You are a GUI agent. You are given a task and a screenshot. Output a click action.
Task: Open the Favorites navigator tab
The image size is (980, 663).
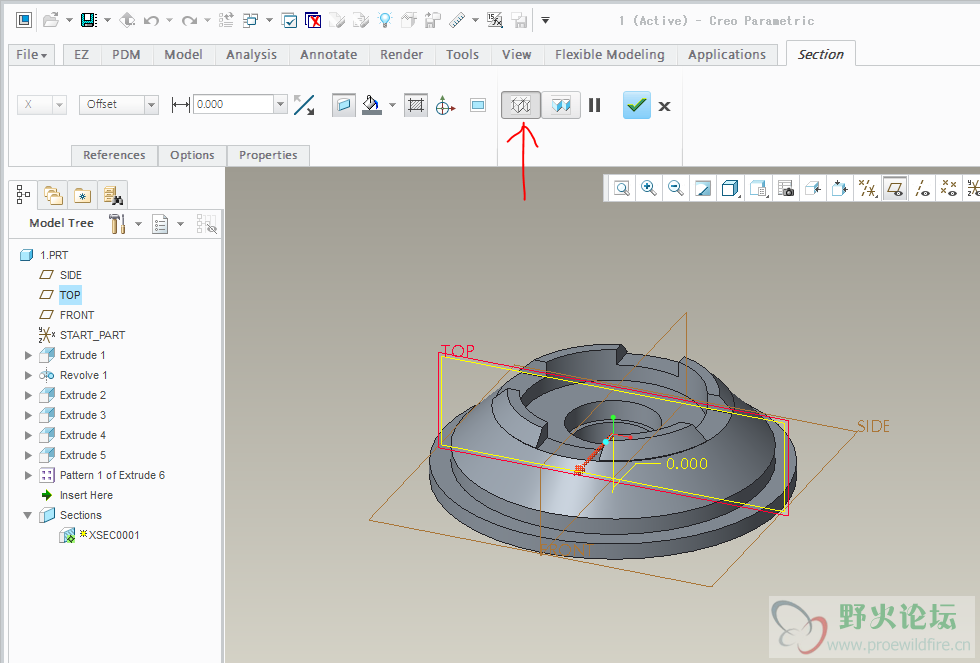click(x=82, y=196)
